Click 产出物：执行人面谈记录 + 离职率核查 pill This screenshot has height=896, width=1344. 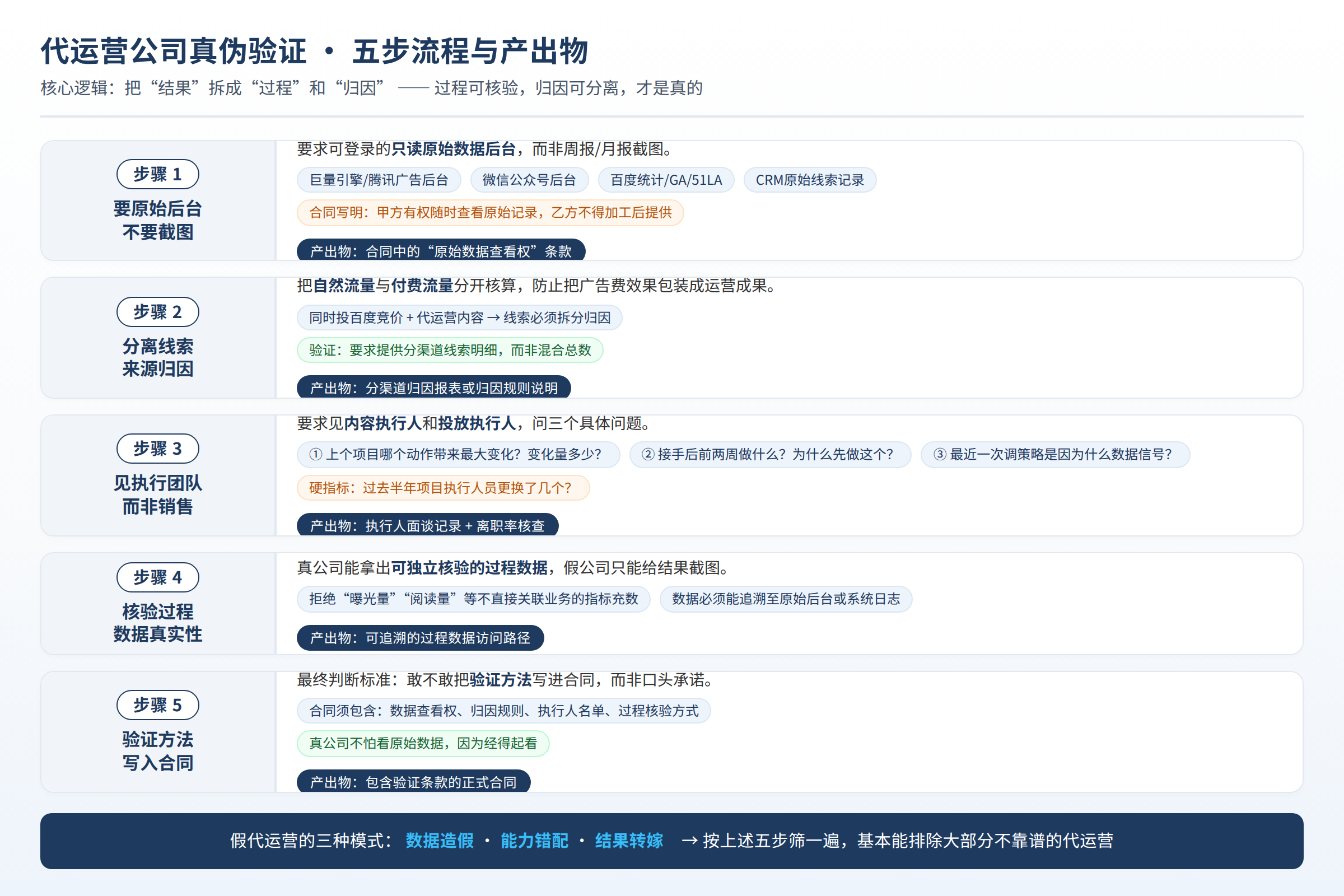(x=427, y=525)
